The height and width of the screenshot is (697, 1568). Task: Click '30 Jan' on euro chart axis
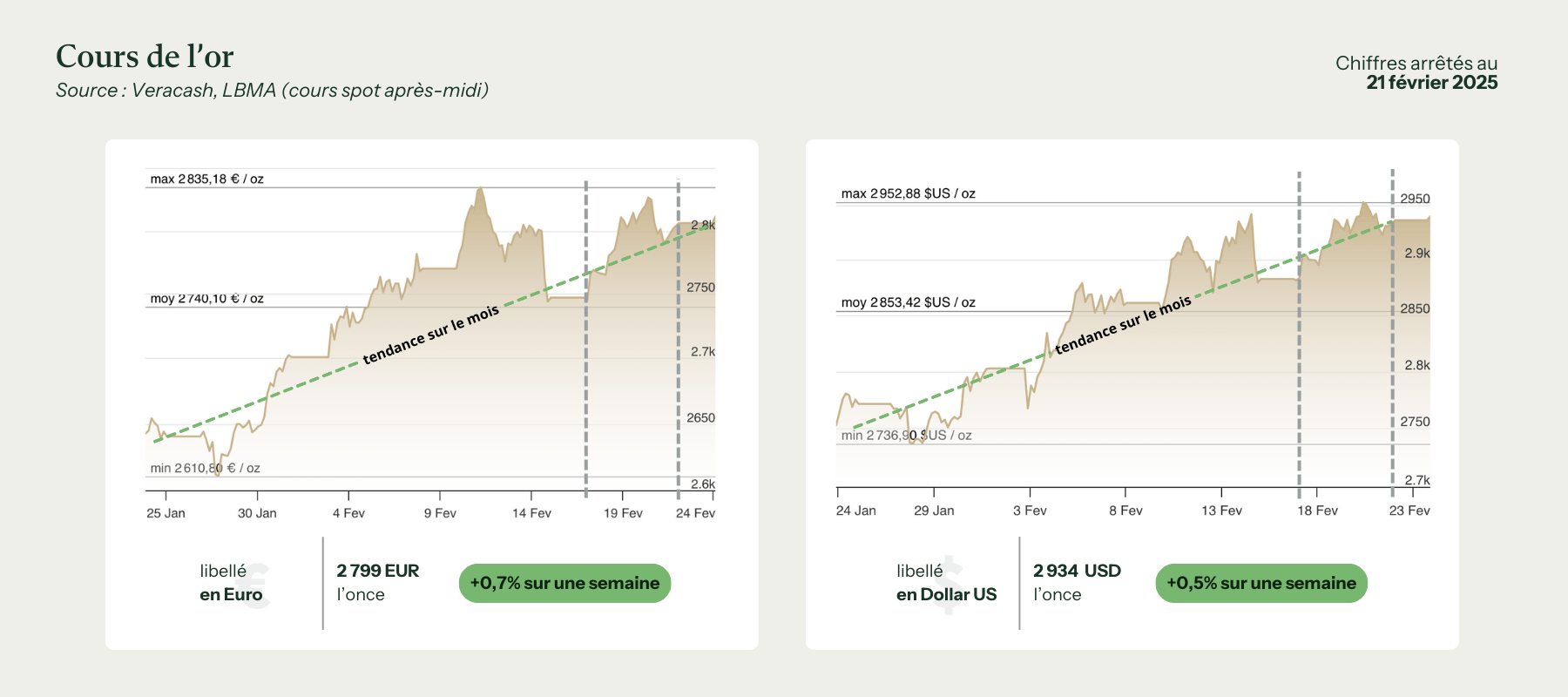[x=257, y=513]
